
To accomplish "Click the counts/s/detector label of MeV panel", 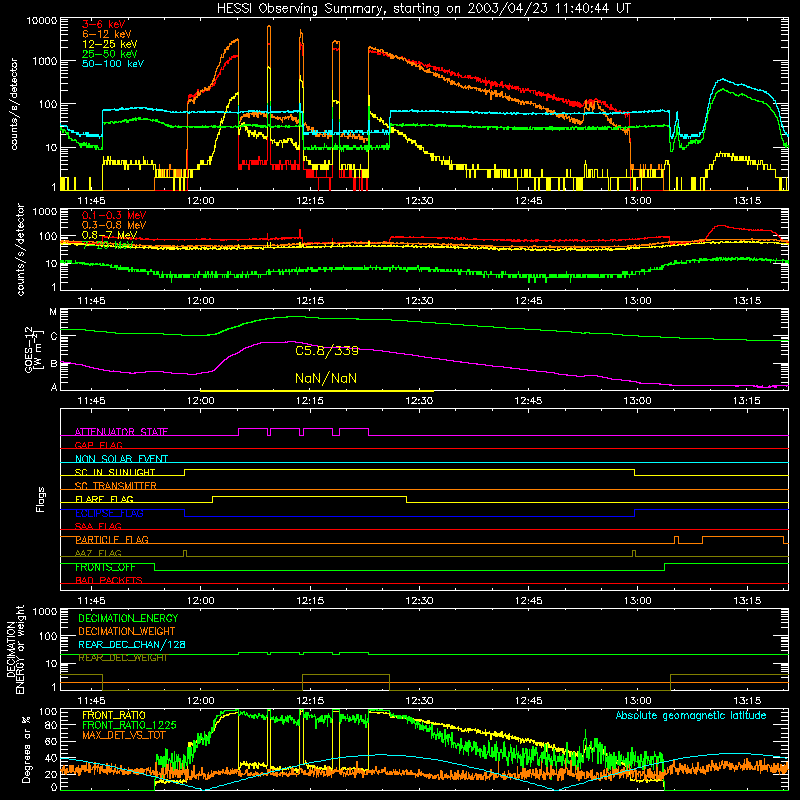I will point(20,249).
